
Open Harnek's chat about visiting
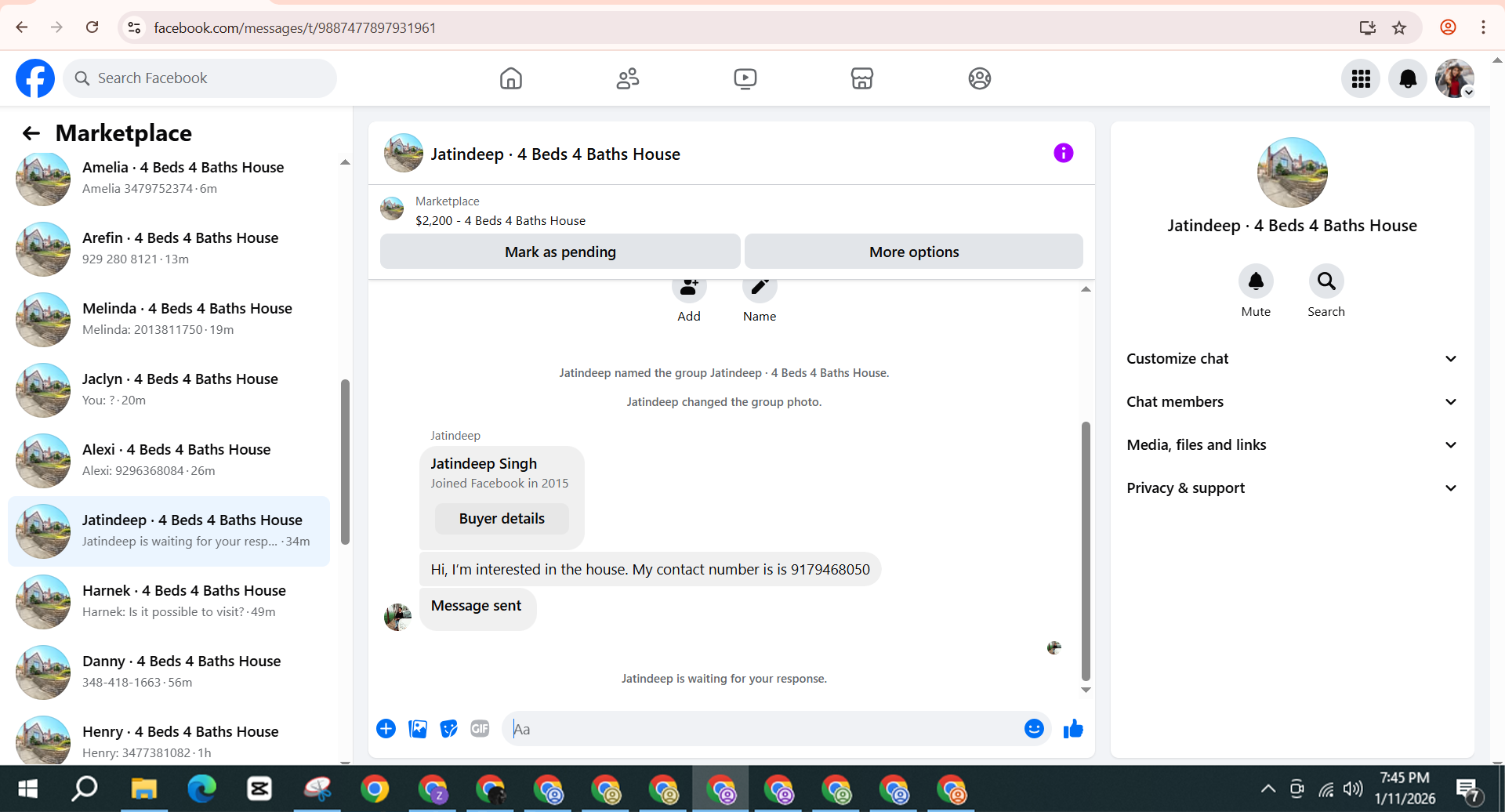click(x=169, y=601)
